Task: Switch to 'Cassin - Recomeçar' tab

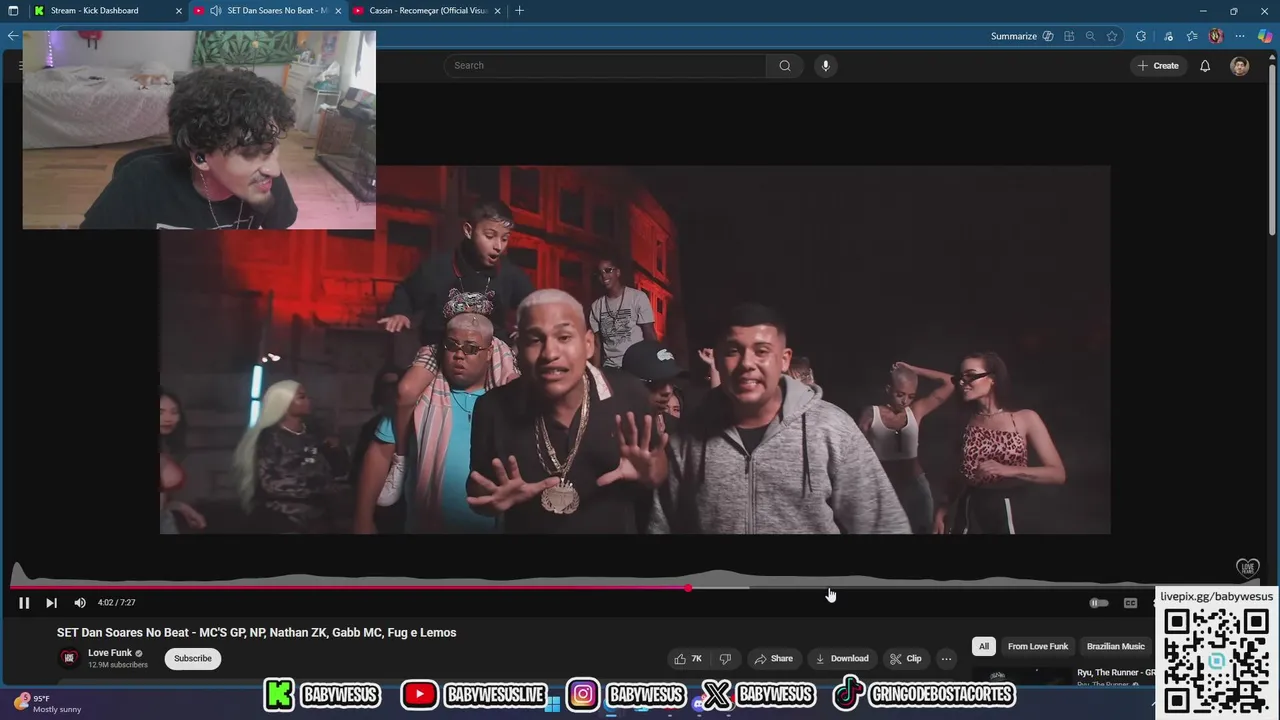Action: 428,11
